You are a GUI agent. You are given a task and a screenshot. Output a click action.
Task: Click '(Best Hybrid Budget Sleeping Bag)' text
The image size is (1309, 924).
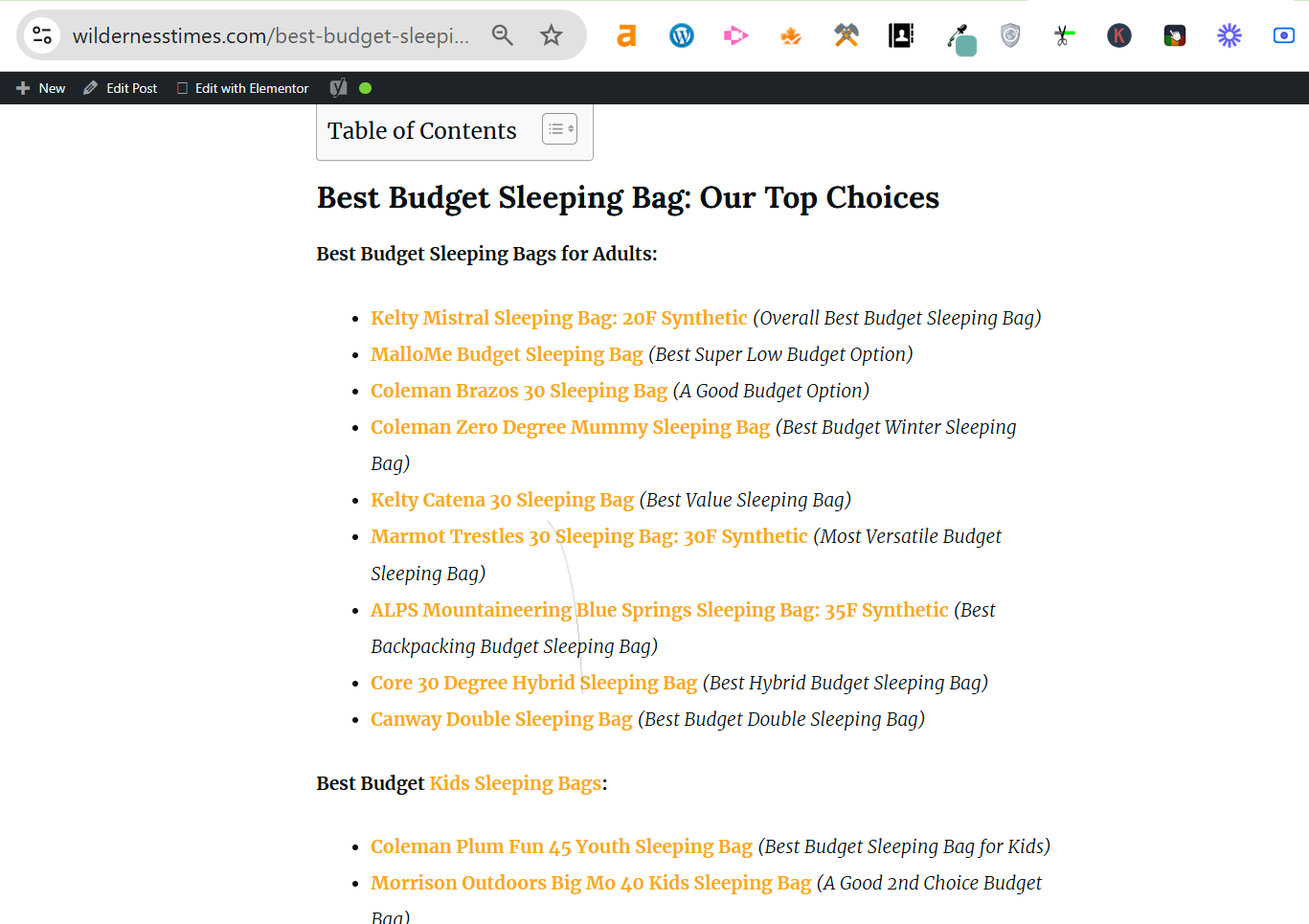(x=846, y=683)
